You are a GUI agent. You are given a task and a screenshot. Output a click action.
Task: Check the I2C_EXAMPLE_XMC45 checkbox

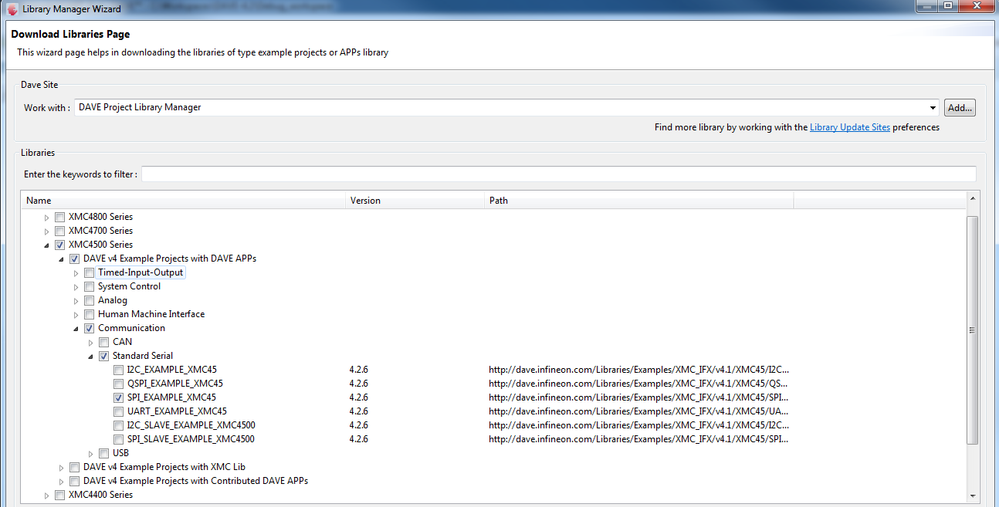[x=119, y=370]
